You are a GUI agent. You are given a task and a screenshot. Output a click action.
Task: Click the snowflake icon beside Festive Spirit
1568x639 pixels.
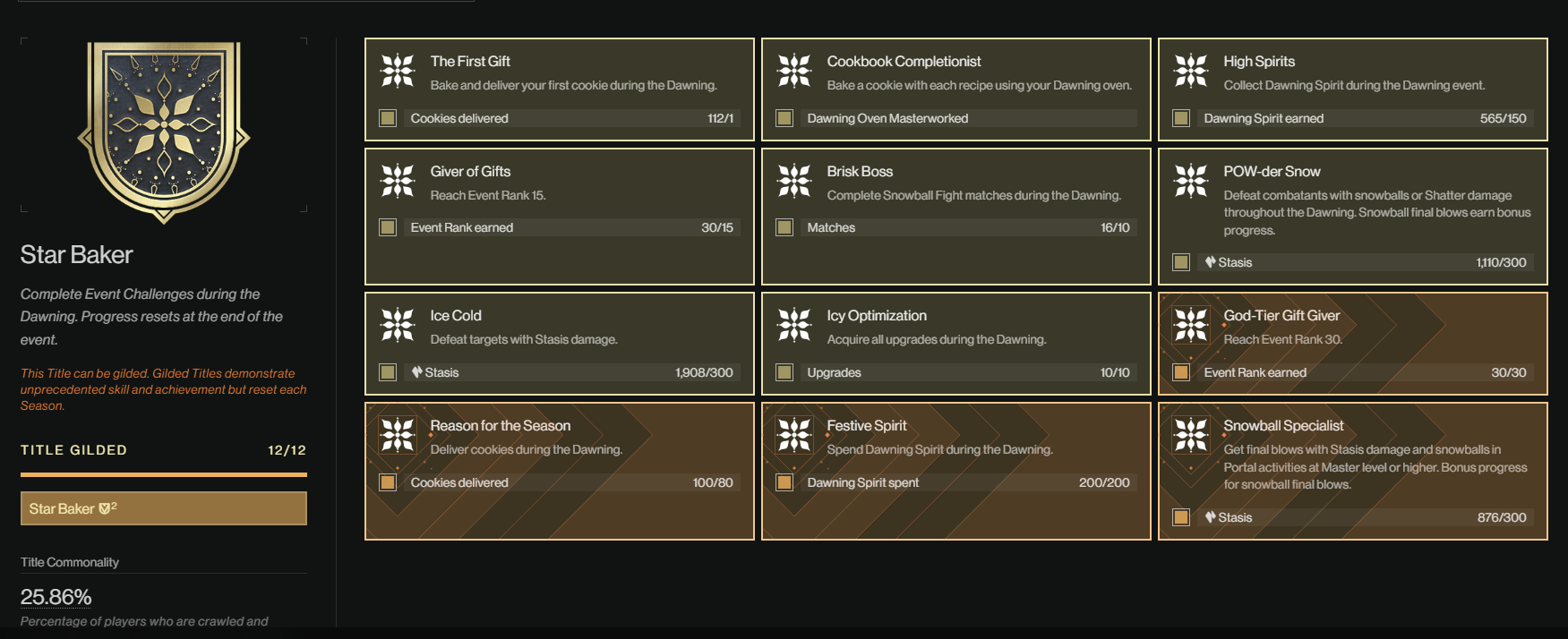click(794, 435)
